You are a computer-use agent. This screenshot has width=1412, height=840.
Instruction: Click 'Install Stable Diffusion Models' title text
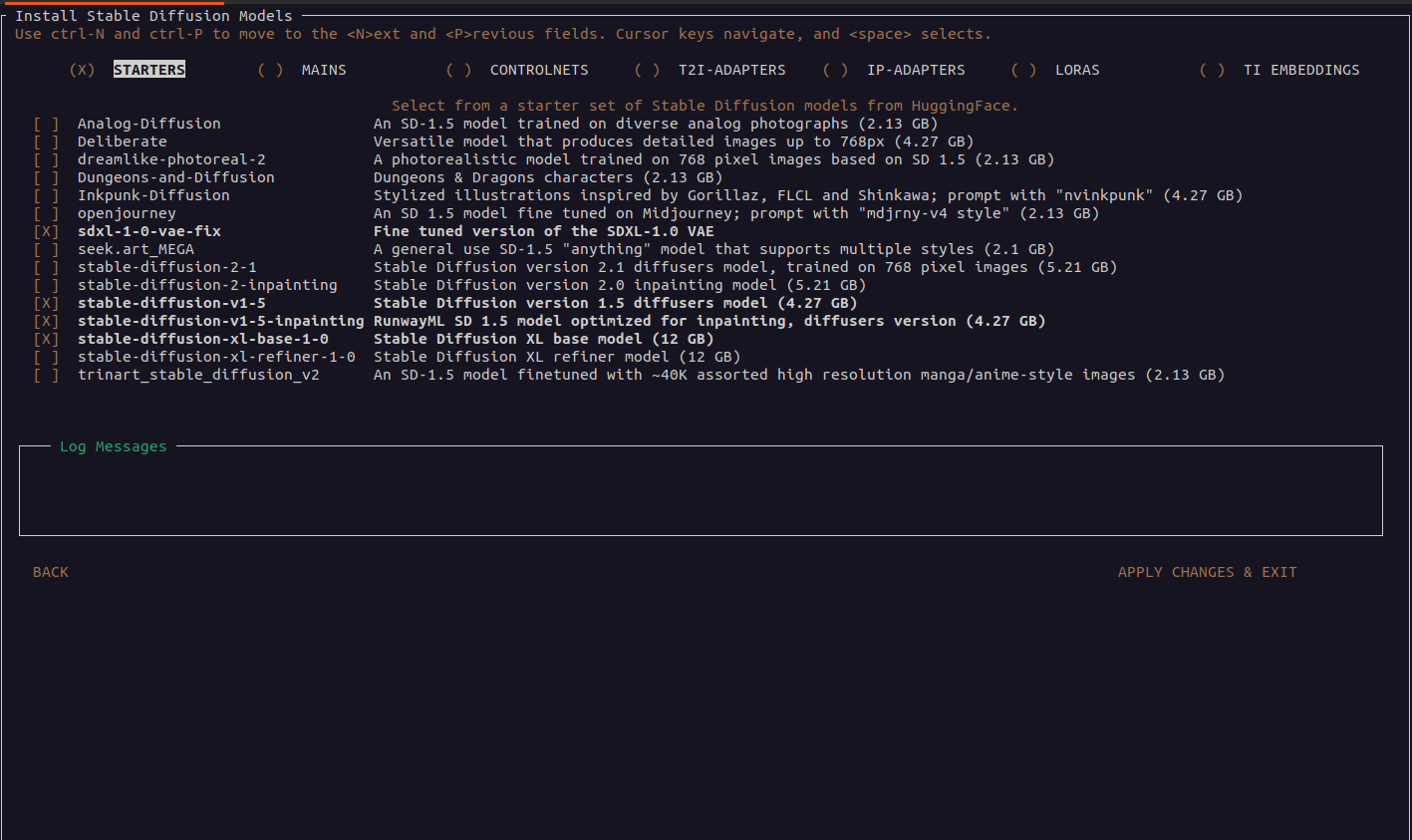tap(153, 16)
